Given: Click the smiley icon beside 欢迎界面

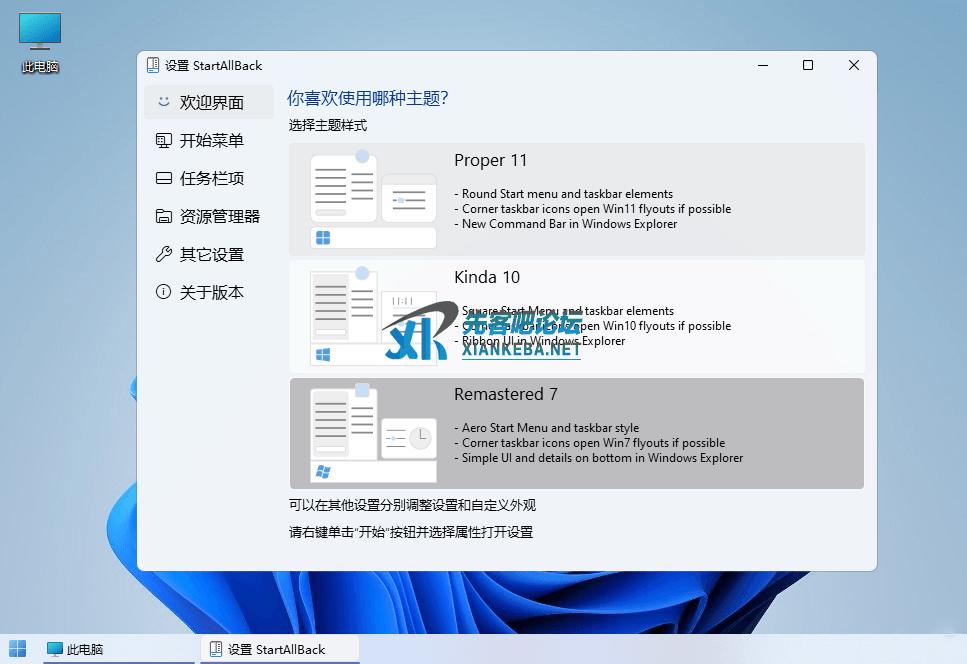Looking at the screenshot, I should (163, 102).
